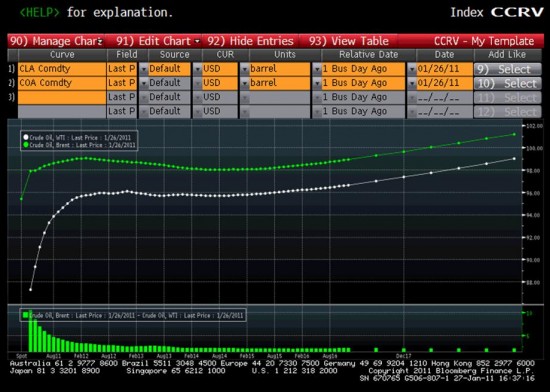Open the currency dropdown arrow for CLA Comdty
550x392 pixels.
point(197,69)
